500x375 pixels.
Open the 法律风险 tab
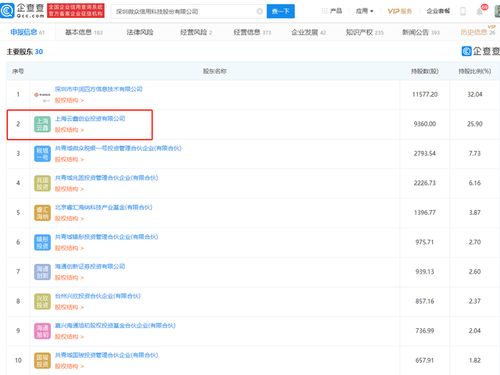(140, 32)
